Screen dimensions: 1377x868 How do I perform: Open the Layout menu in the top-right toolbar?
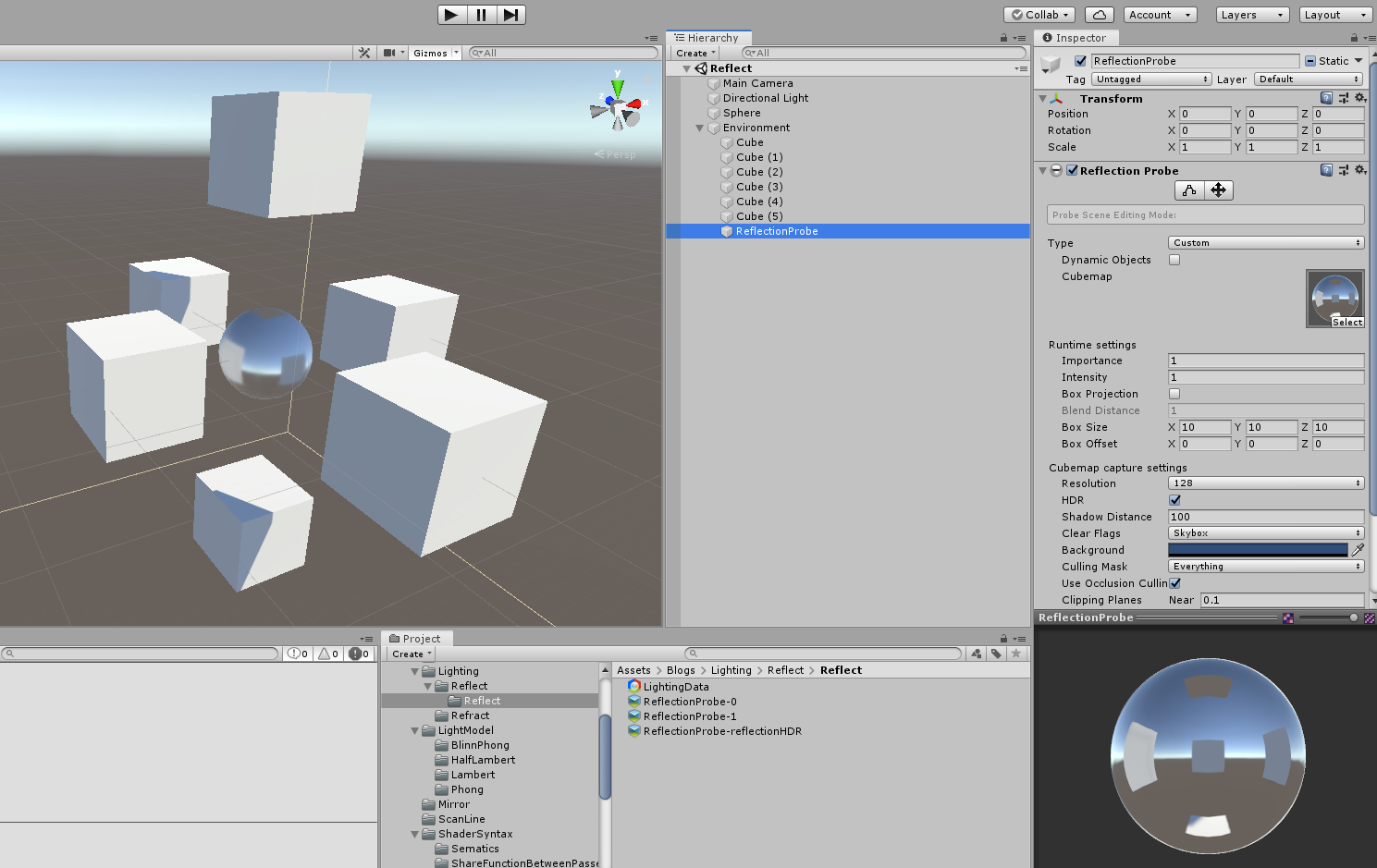pos(1334,14)
